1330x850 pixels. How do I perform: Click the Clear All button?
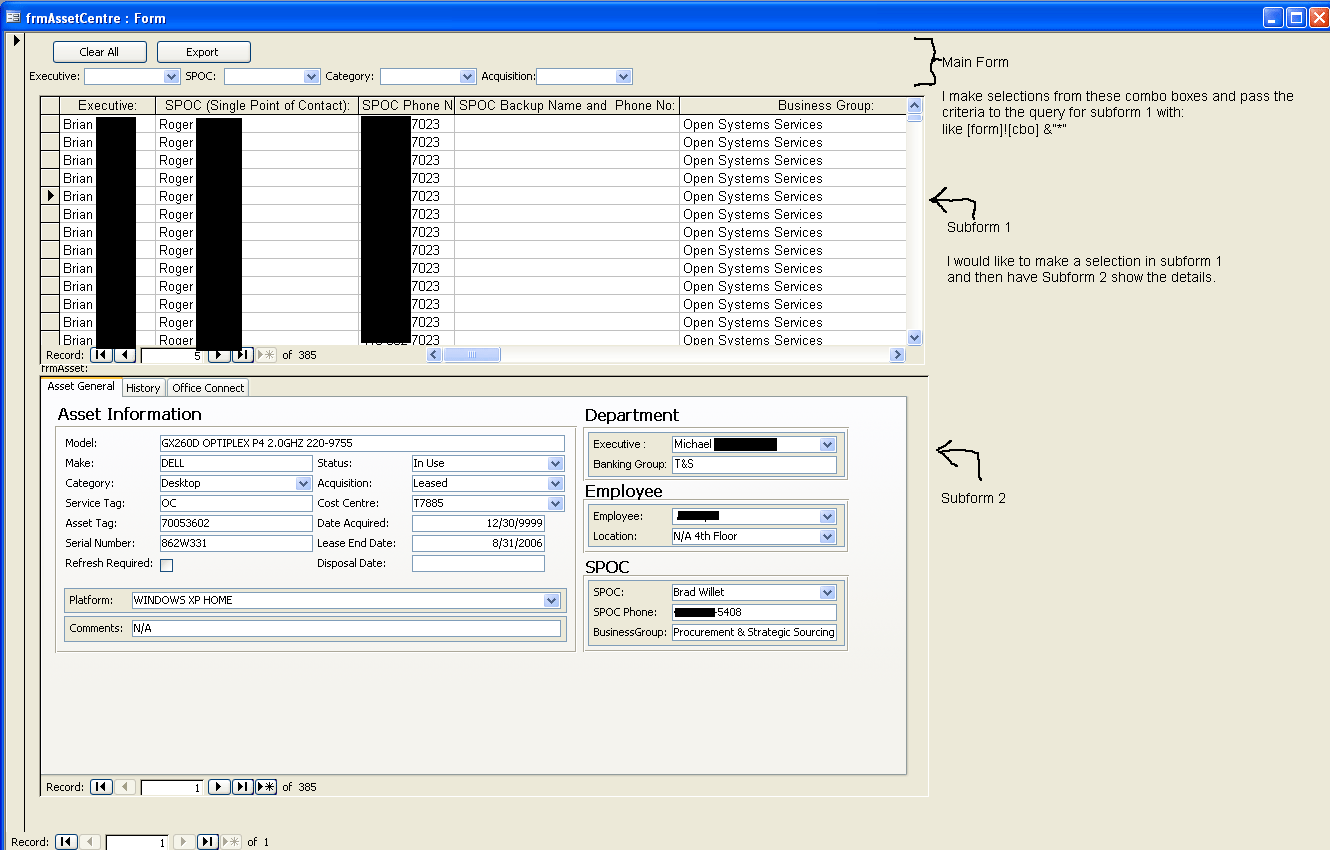(x=99, y=52)
